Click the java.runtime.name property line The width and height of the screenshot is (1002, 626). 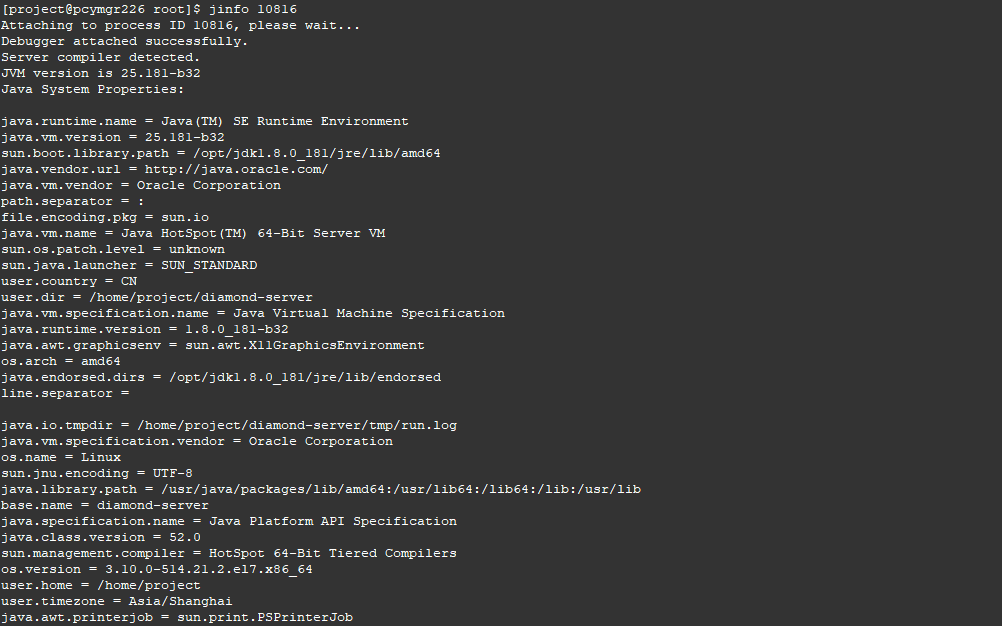tap(205, 121)
